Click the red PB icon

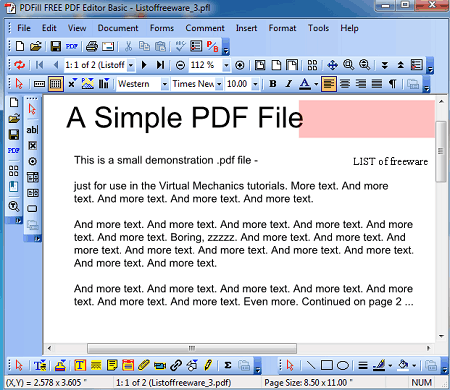tap(212, 46)
